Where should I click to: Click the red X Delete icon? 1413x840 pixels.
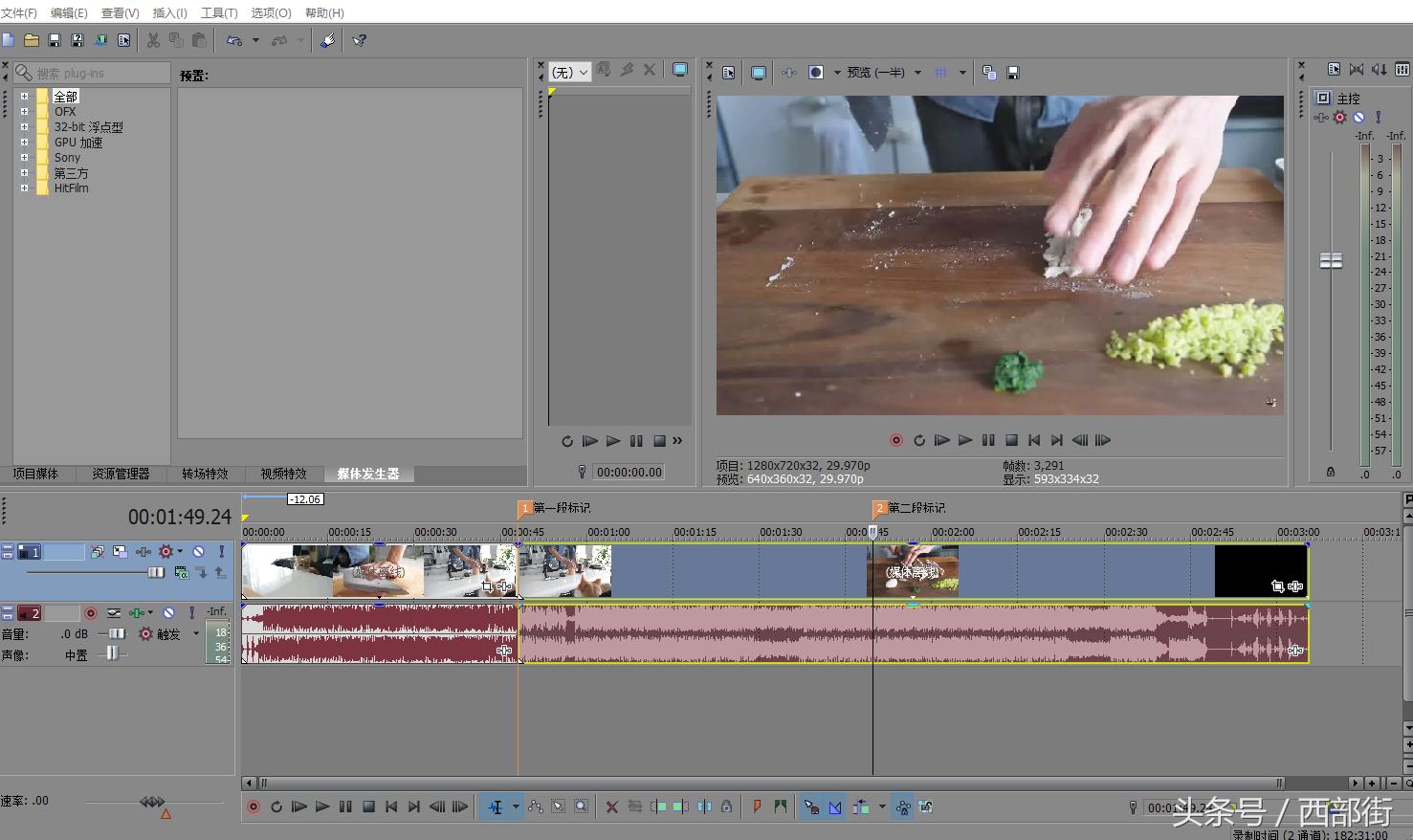pyautogui.click(x=612, y=807)
